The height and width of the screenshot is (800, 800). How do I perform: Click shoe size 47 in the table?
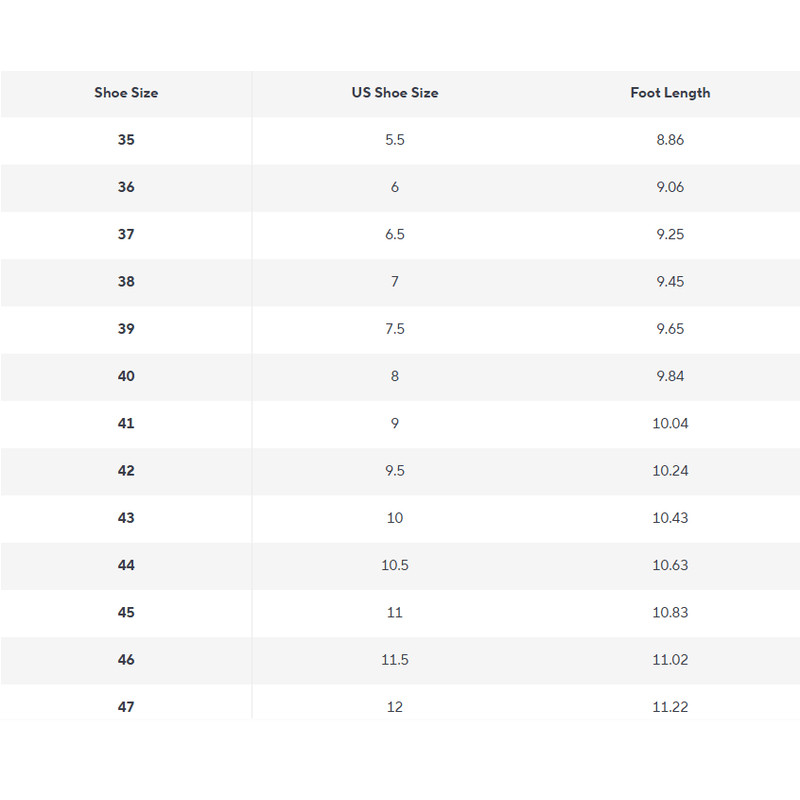tap(126, 707)
